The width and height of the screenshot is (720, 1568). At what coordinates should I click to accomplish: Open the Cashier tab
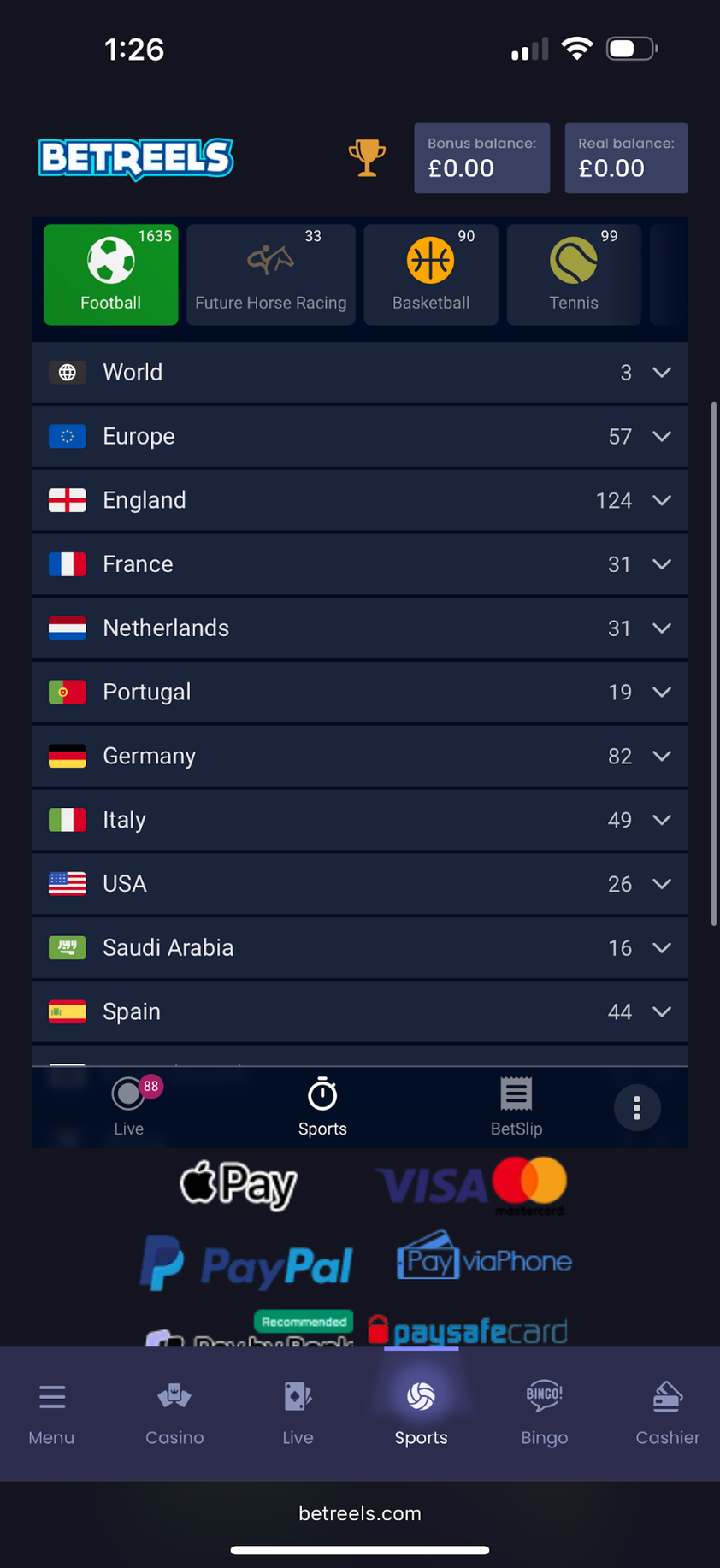(667, 1412)
